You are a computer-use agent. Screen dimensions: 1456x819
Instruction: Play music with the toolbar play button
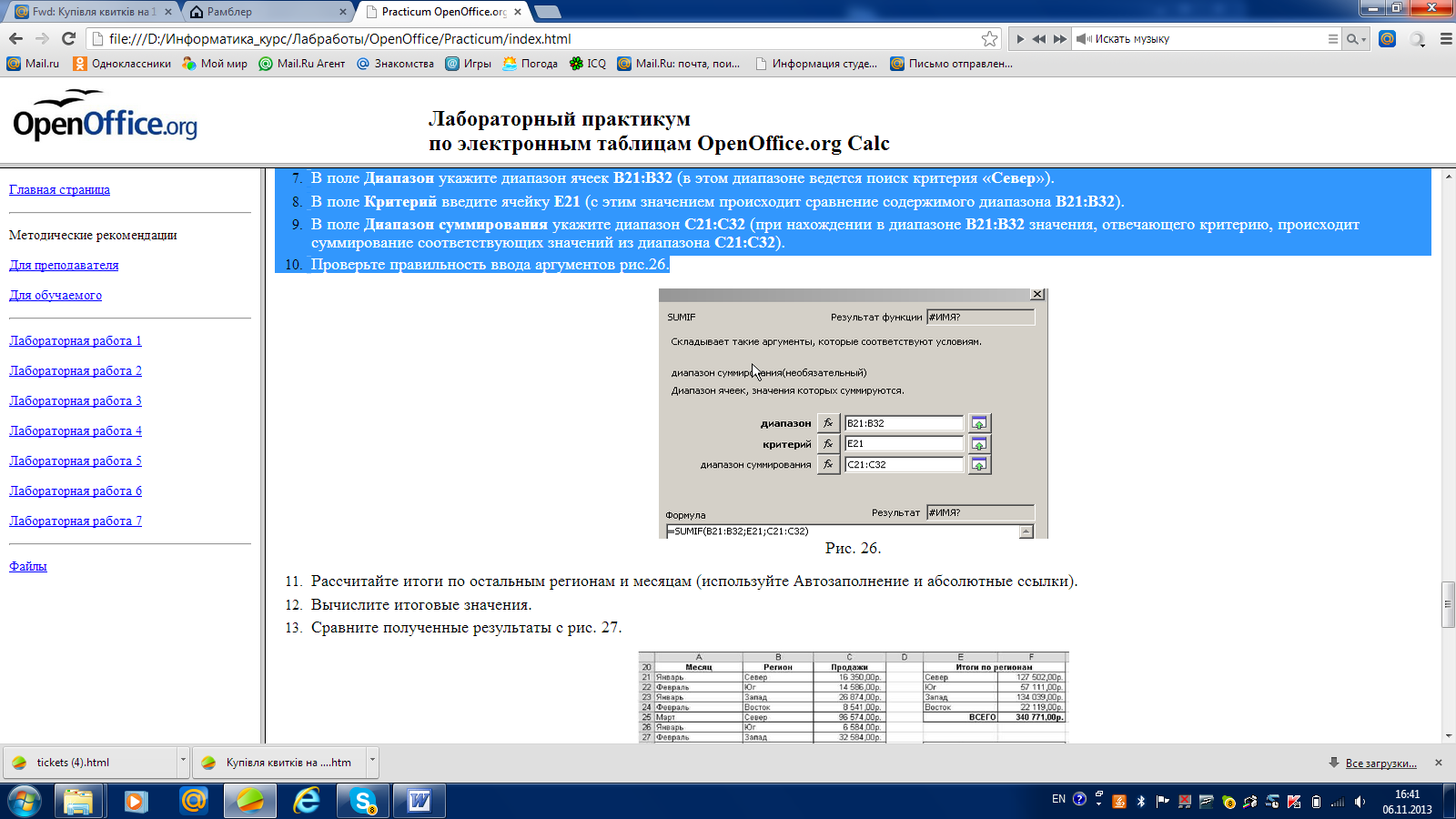click(1020, 39)
